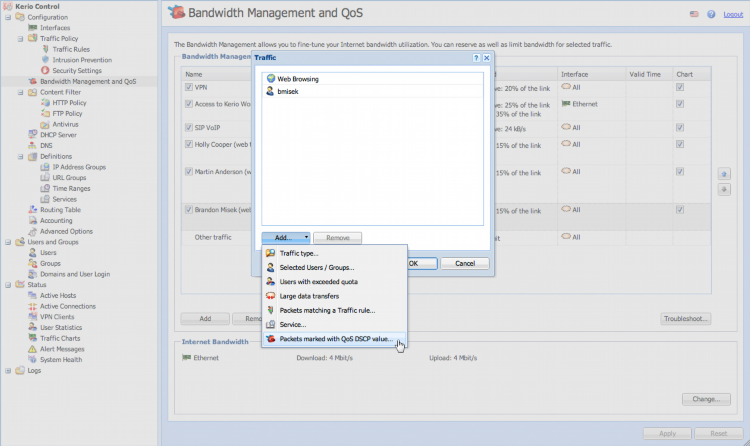Open Domains and User Login
The width and height of the screenshot is (750, 446).
(x=75, y=274)
